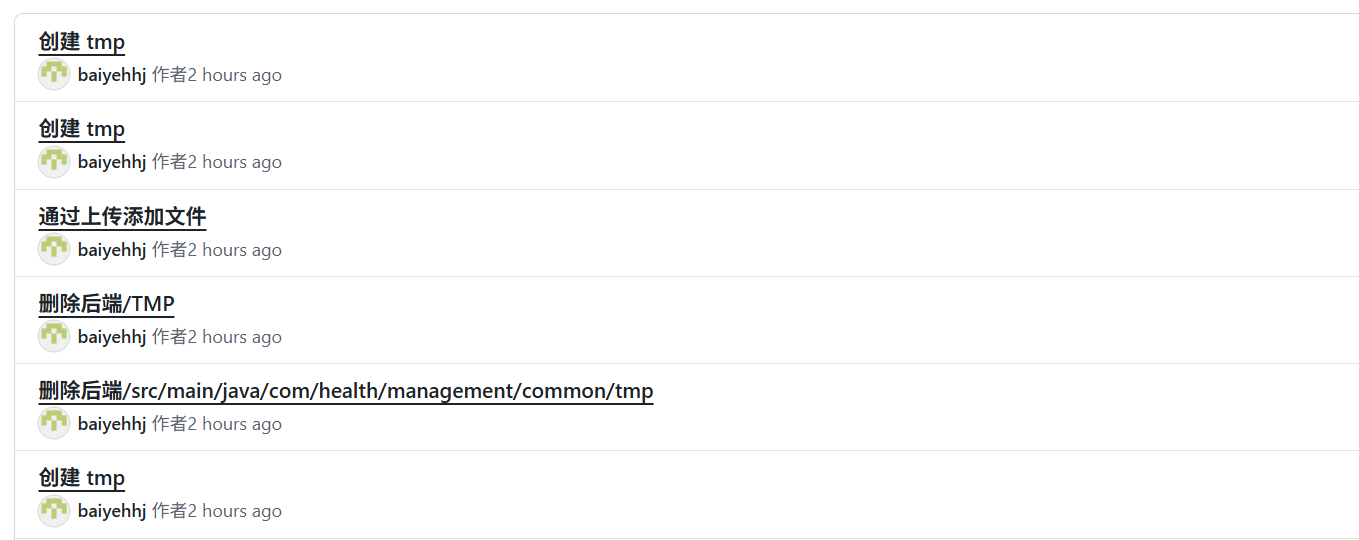Click "2 hours ago" timestamp under 删除后端/TMP
The height and width of the screenshot is (540, 1359).
(x=235, y=337)
